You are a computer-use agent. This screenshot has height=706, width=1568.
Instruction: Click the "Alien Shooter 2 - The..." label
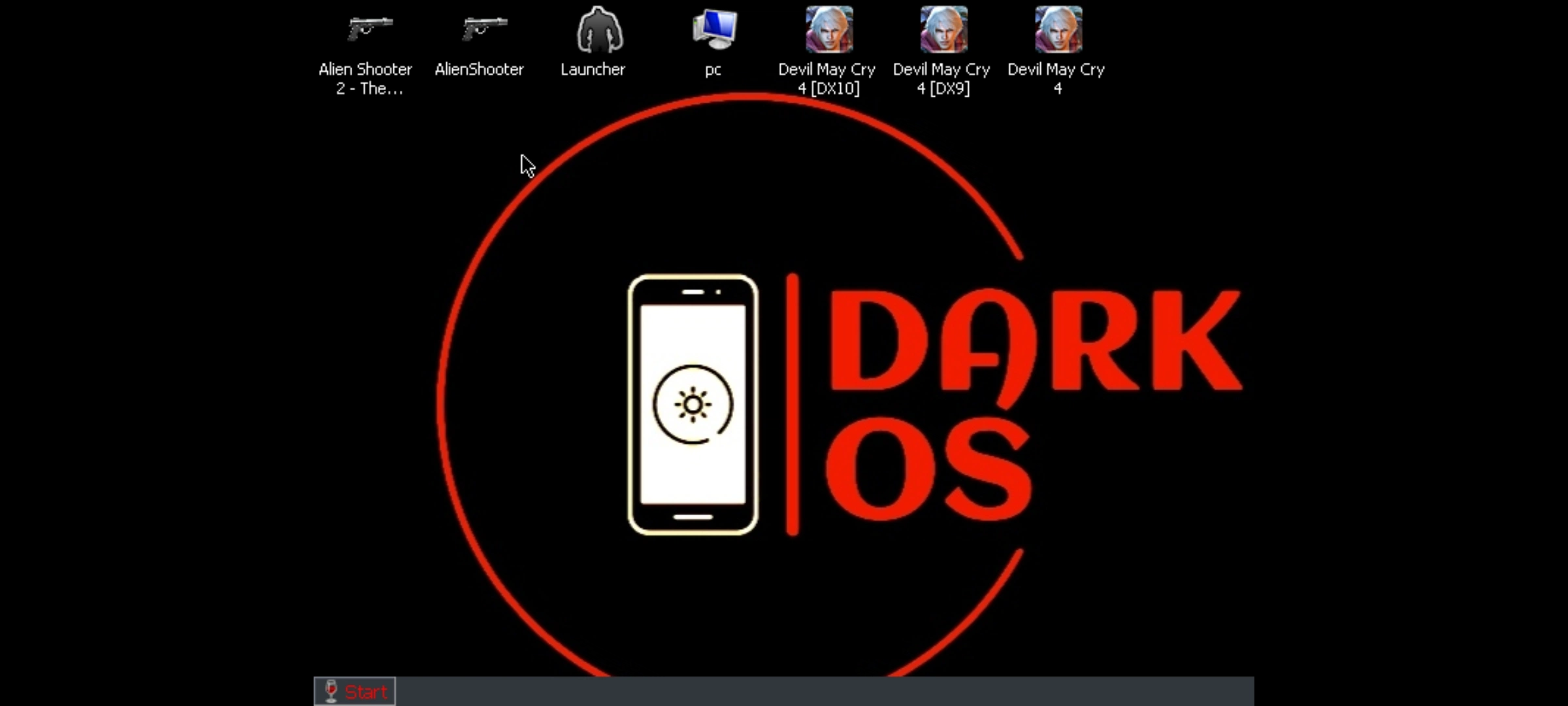(366, 79)
